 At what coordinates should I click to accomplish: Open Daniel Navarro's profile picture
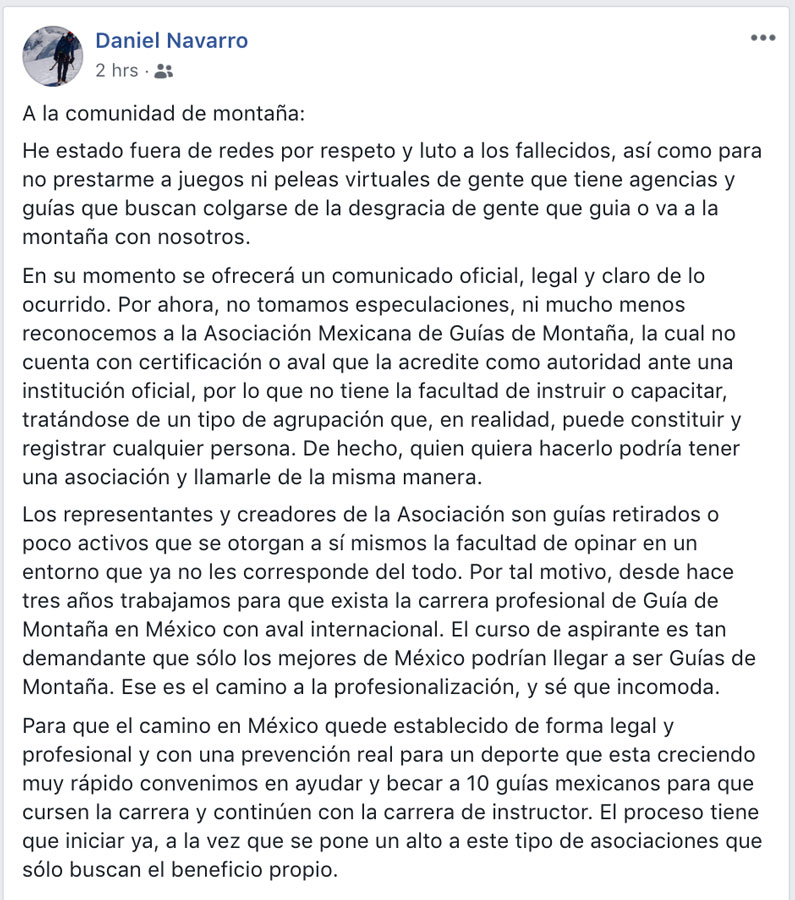tap(52, 55)
